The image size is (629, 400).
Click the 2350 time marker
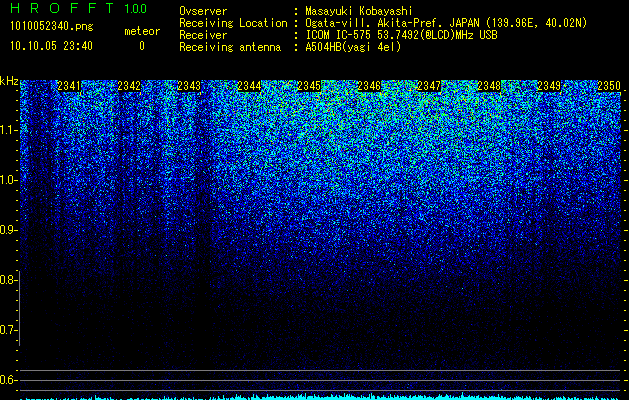(x=609, y=86)
